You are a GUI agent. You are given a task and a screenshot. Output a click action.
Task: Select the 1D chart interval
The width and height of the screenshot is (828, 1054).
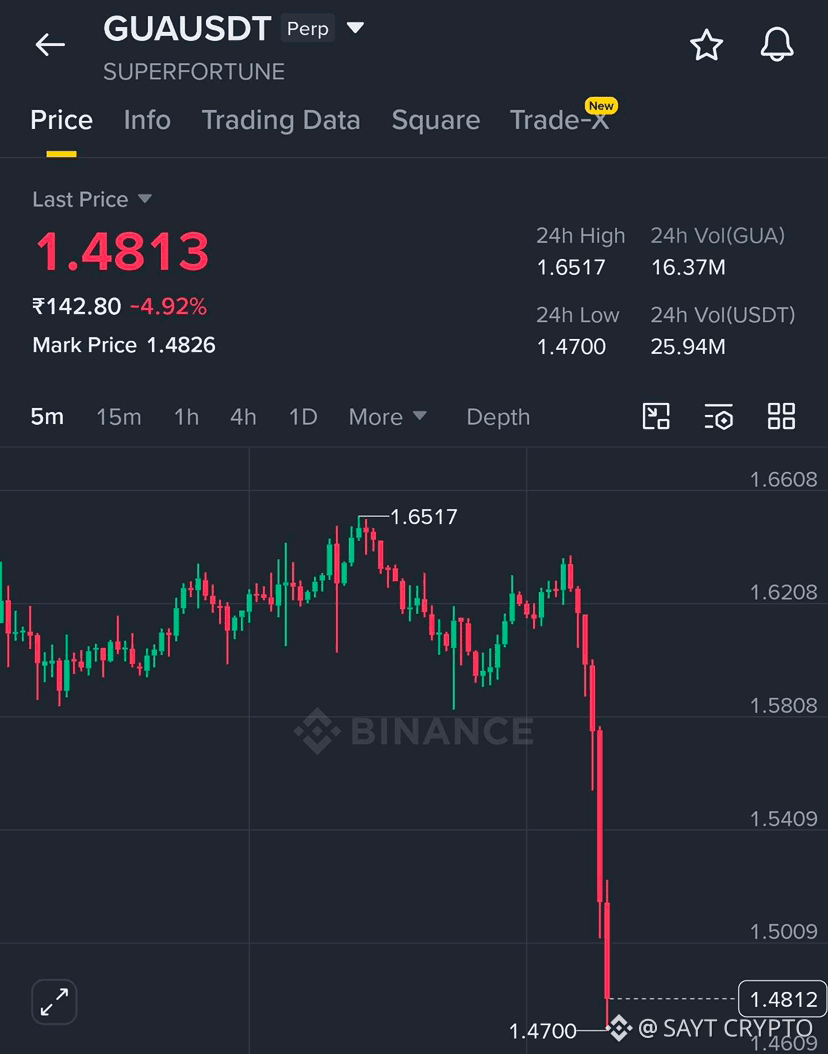point(302,417)
